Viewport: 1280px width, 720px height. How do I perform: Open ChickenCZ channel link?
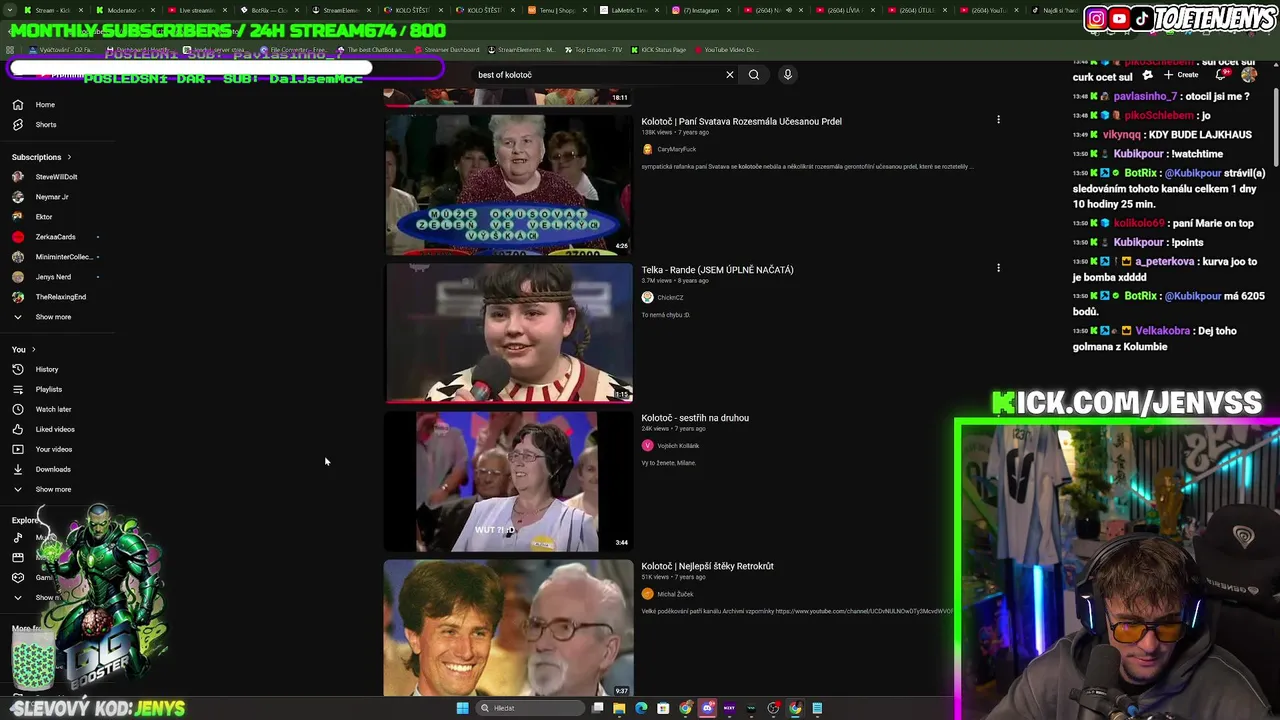coord(670,297)
